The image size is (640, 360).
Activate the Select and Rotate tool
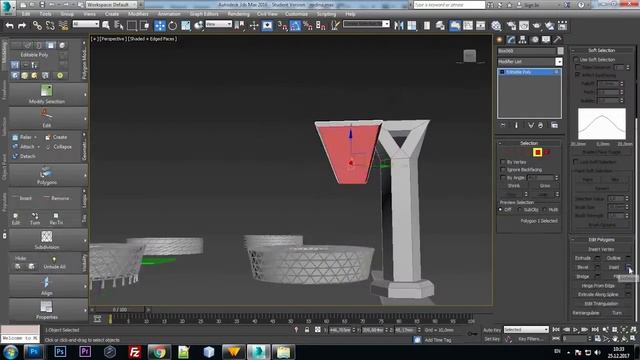click(173, 26)
